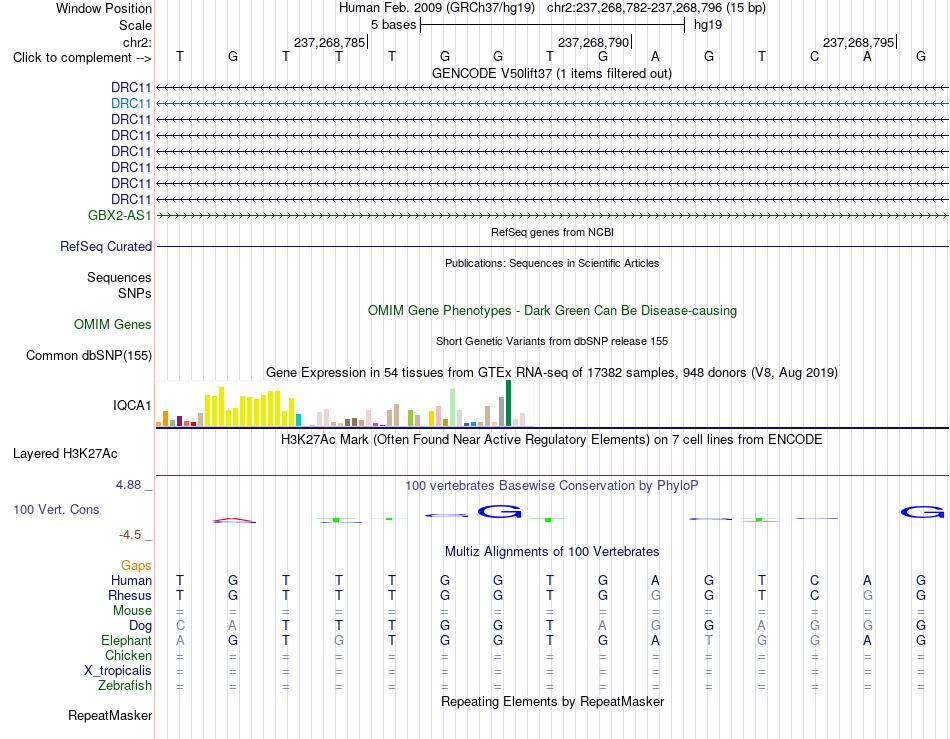Click the 237,268,795 coordinate marker
Image resolution: width=950 pixels, height=739 pixels.
(x=859, y=42)
